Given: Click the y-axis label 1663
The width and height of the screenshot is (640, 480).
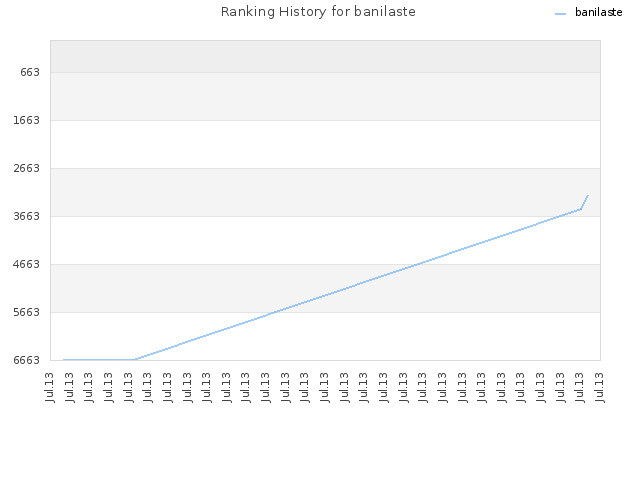Looking at the screenshot, I should pos(27,120).
